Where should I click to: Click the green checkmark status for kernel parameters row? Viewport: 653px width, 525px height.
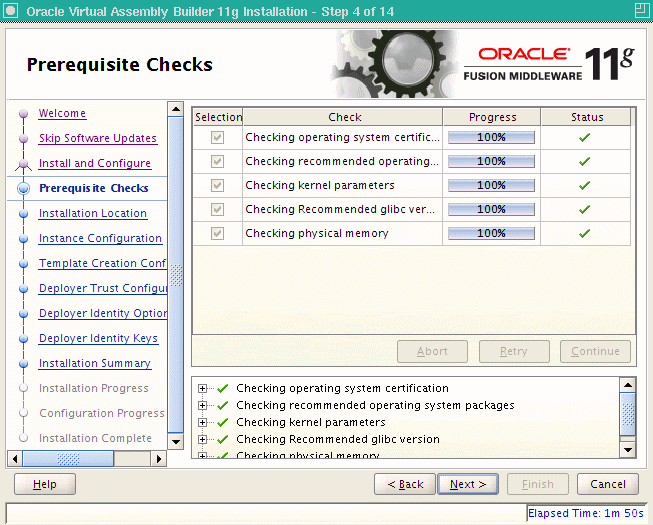(x=585, y=185)
